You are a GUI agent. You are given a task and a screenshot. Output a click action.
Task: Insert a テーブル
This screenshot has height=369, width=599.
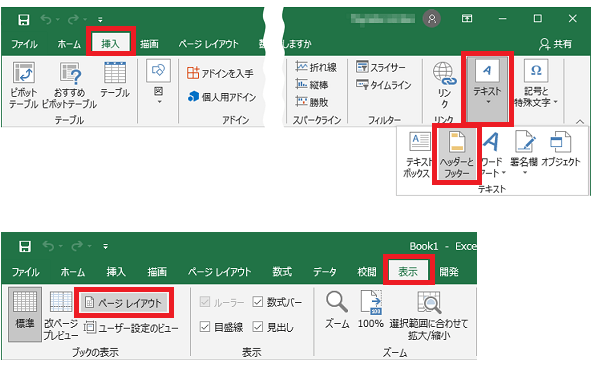point(115,79)
